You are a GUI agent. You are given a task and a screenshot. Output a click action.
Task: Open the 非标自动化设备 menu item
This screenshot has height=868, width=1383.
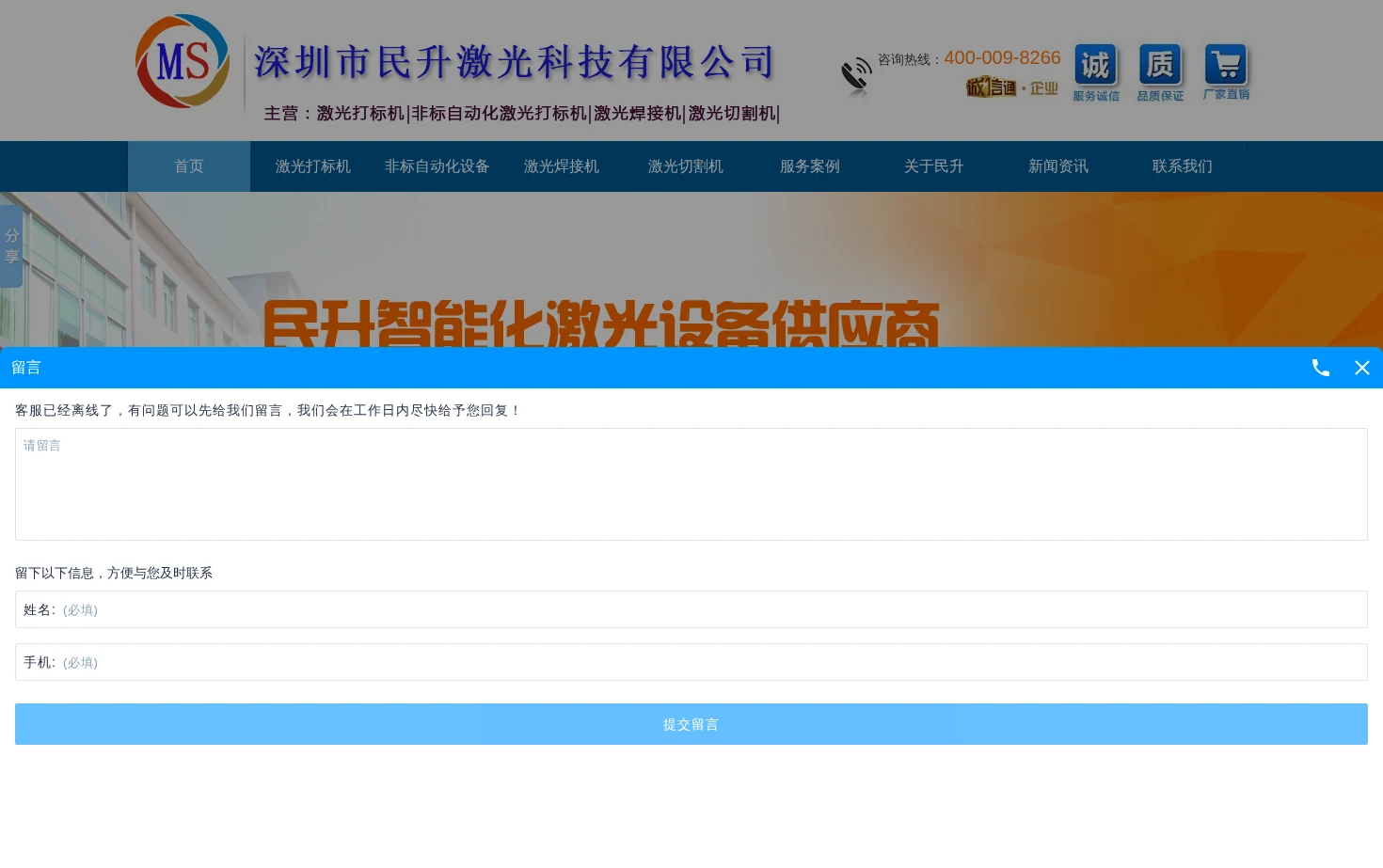click(x=437, y=166)
